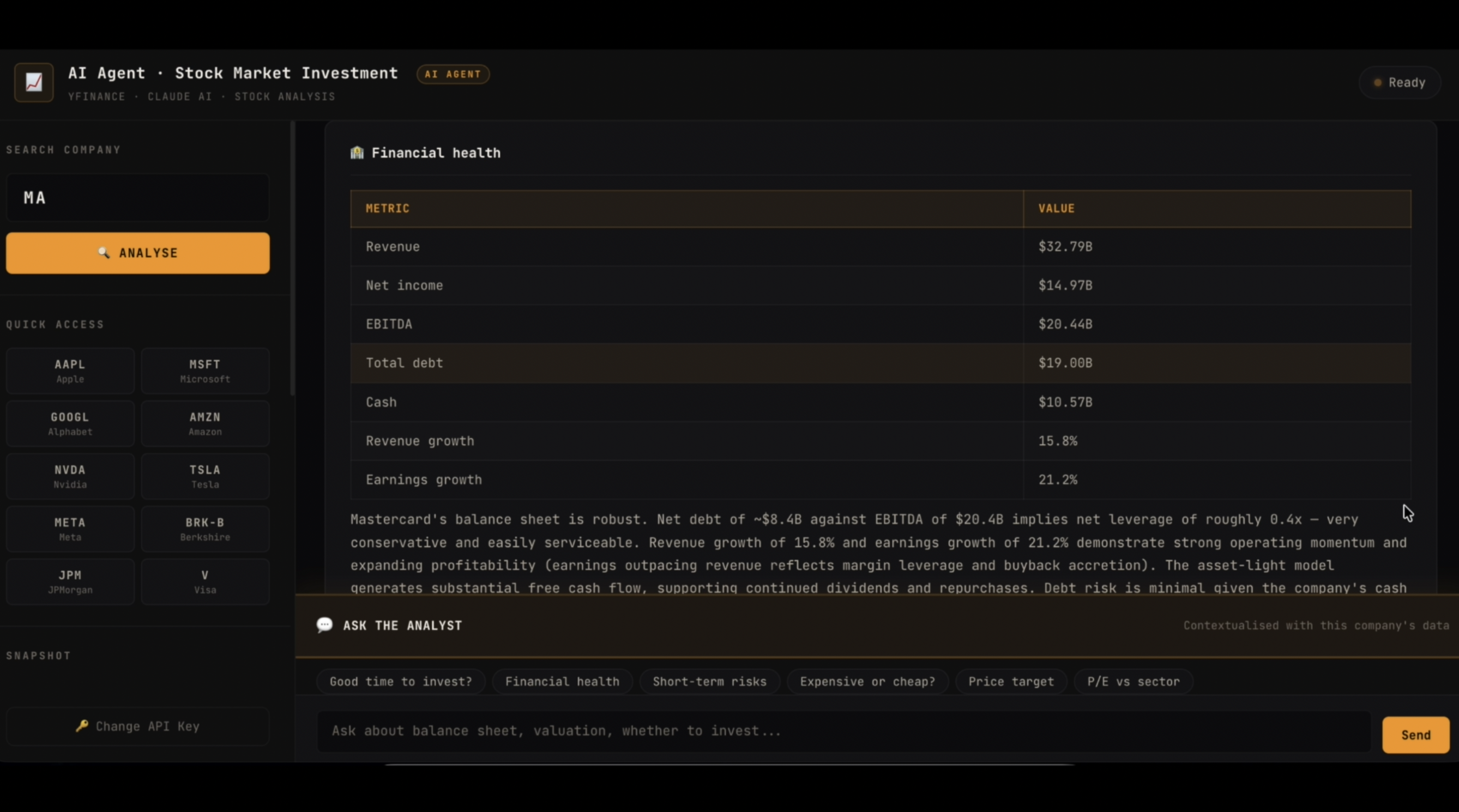Select NVDA Nvidia quick access tile
The height and width of the screenshot is (812, 1459).
point(70,476)
